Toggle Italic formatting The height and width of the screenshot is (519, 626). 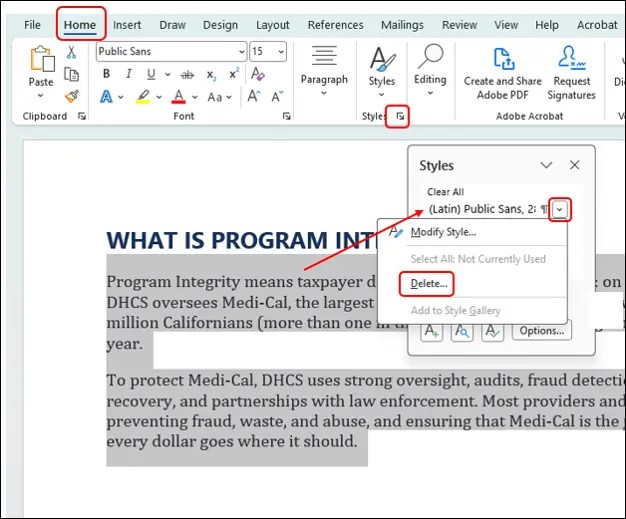129,74
